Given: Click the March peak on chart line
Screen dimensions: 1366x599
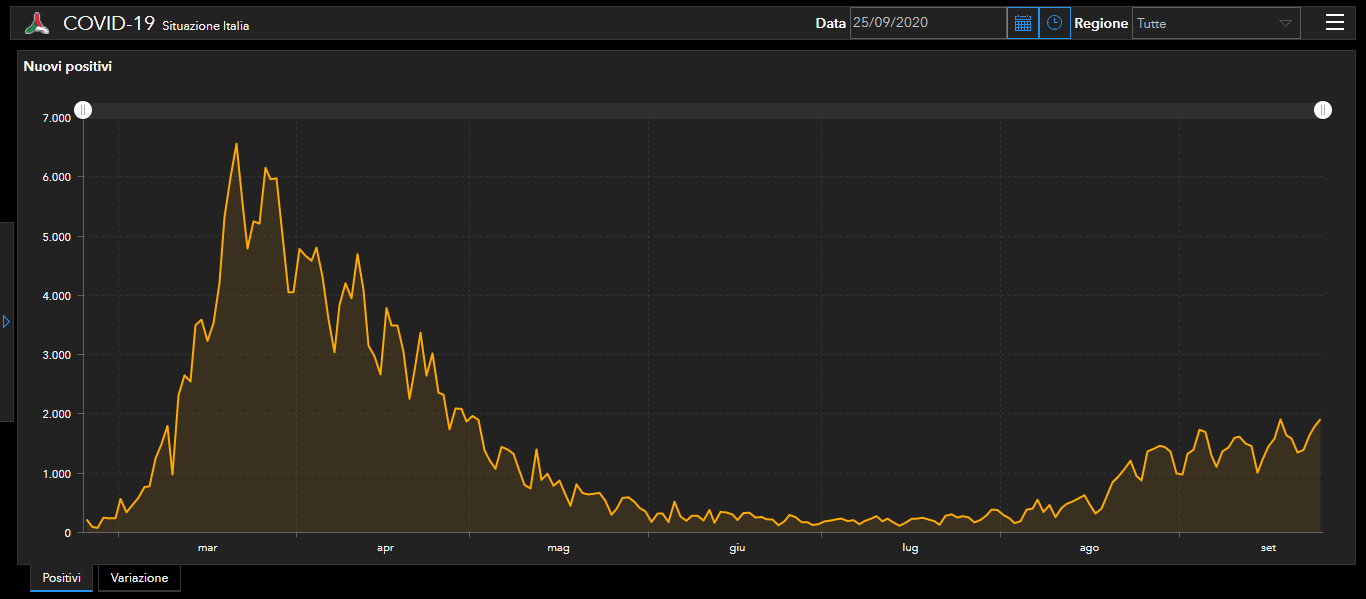Looking at the screenshot, I should pyautogui.click(x=236, y=144).
